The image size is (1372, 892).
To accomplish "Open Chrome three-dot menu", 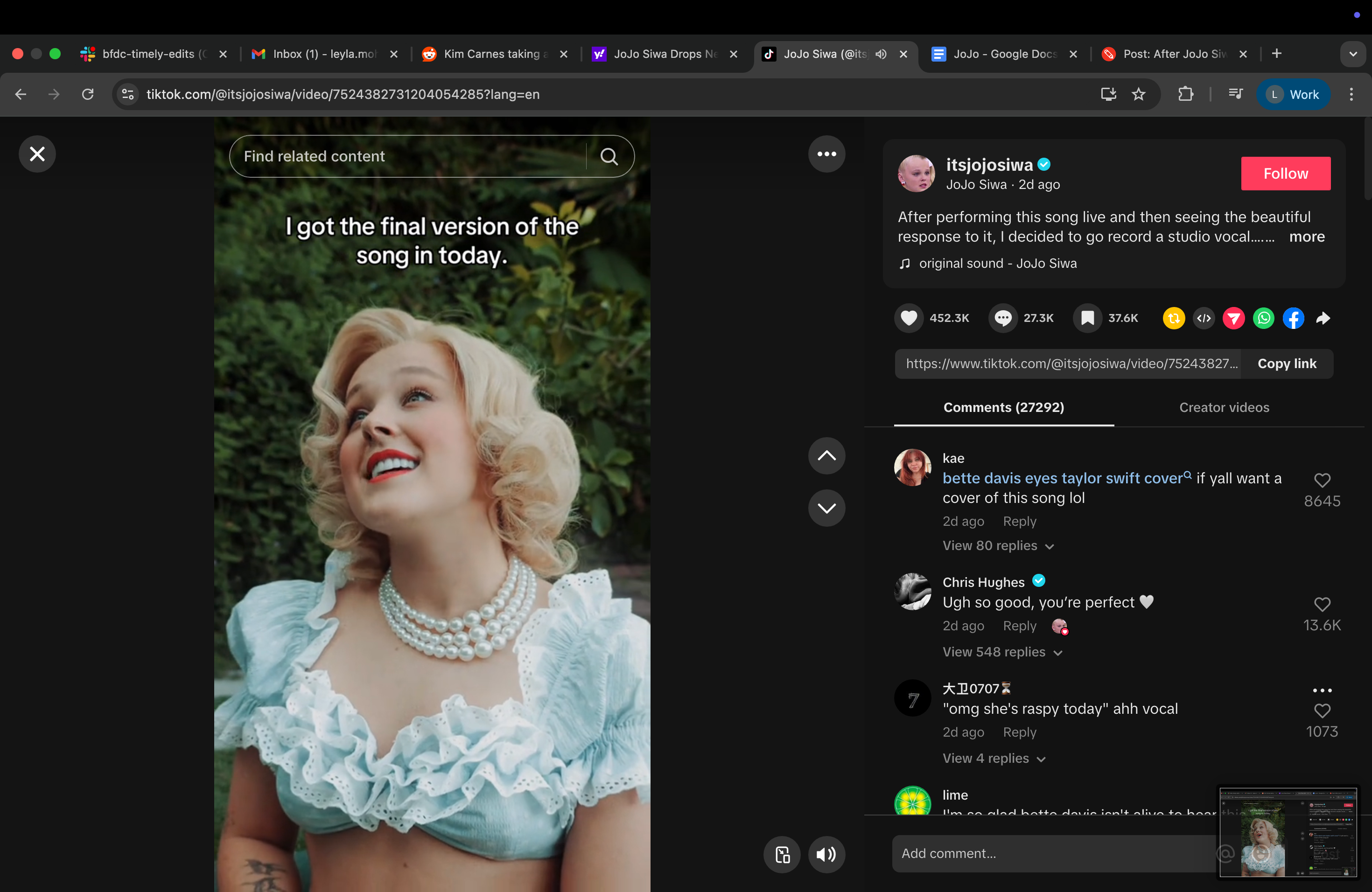I will 1351,94.
